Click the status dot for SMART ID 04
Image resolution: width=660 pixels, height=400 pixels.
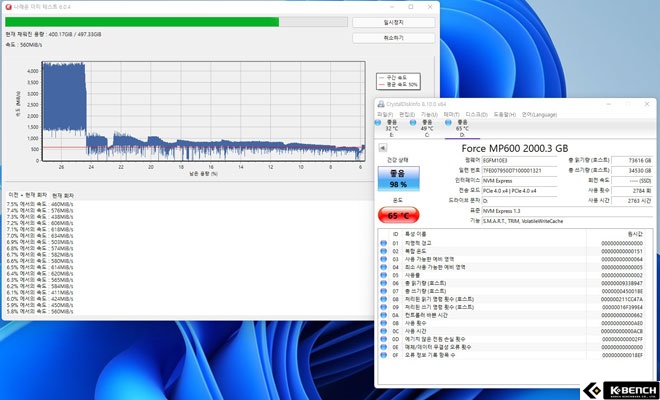(x=383, y=267)
